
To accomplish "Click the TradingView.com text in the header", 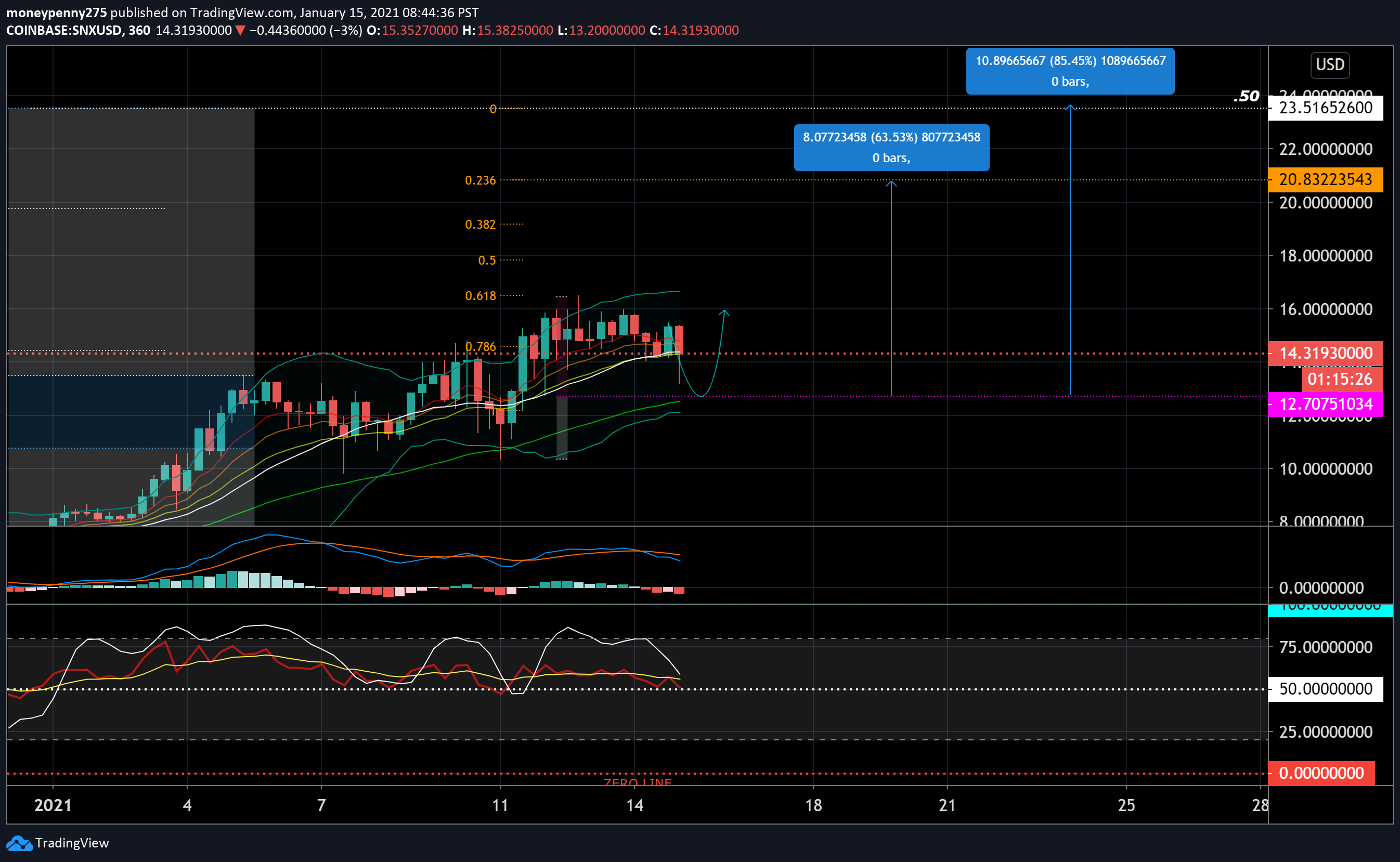I will 242,12.
